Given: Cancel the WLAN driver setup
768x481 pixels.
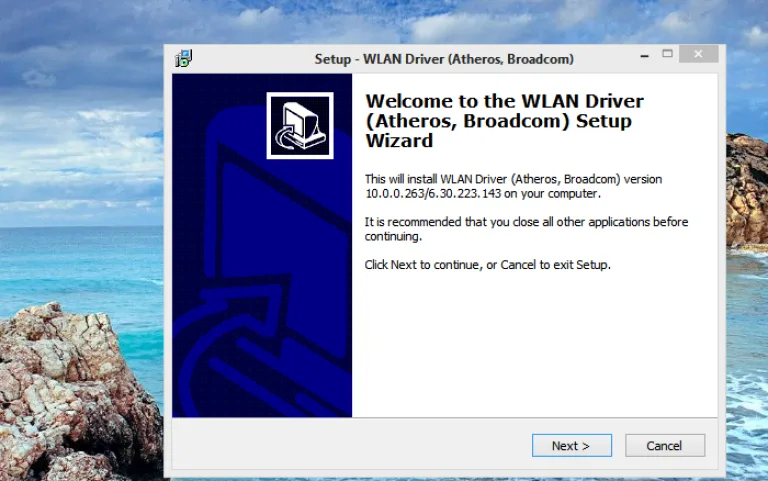Looking at the screenshot, I should pos(665,445).
